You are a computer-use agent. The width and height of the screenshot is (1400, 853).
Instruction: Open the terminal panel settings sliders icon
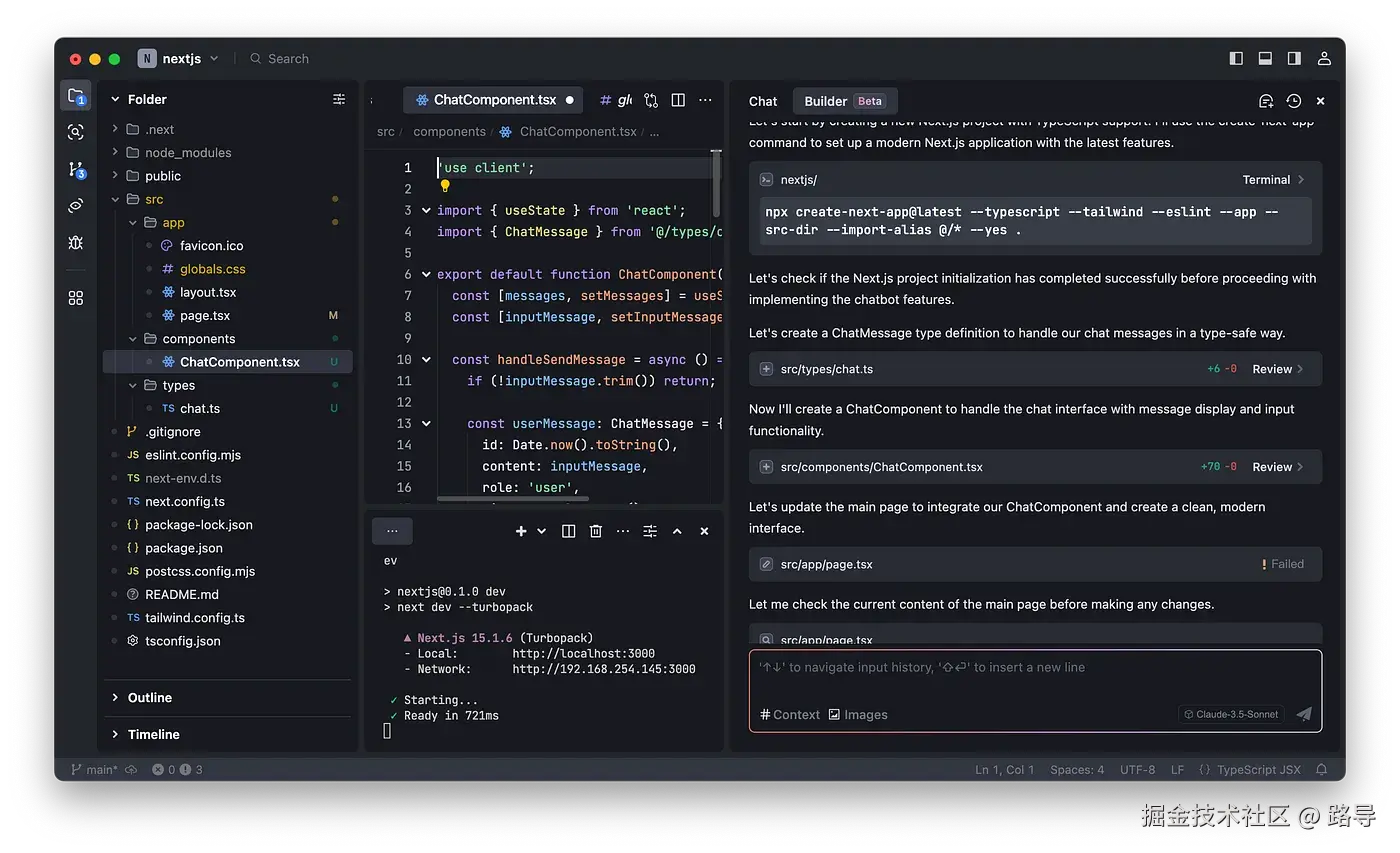[x=650, y=531]
